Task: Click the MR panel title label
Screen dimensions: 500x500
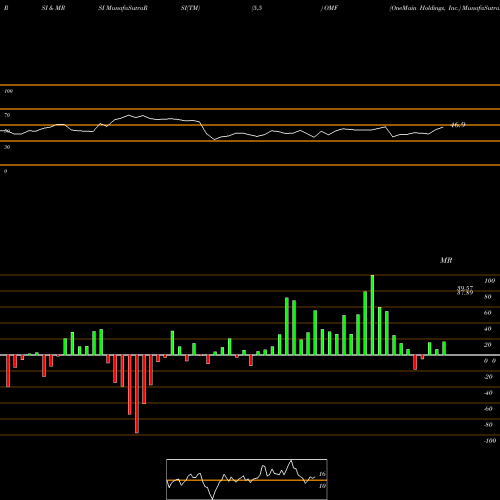Action: pos(446,260)
